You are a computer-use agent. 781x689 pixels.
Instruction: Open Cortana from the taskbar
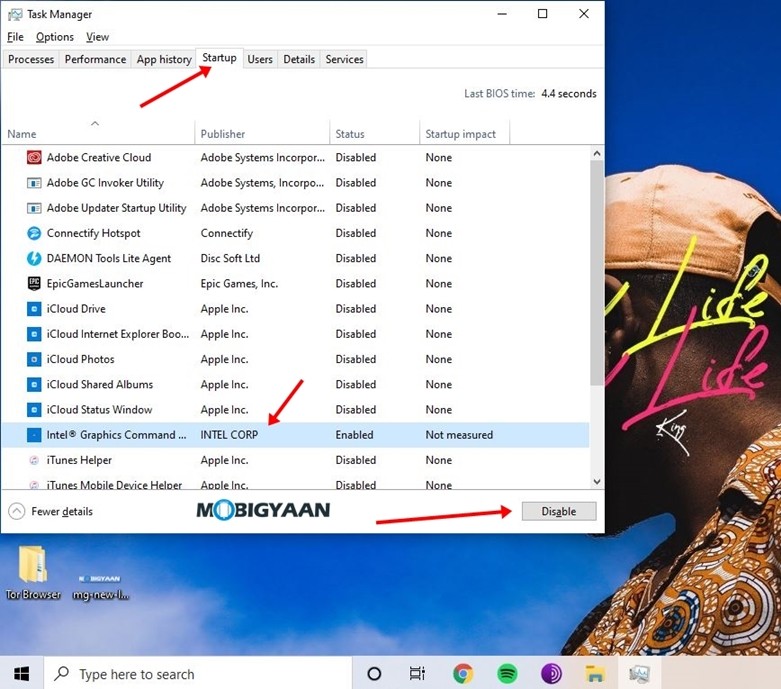(x=374, y=674)
